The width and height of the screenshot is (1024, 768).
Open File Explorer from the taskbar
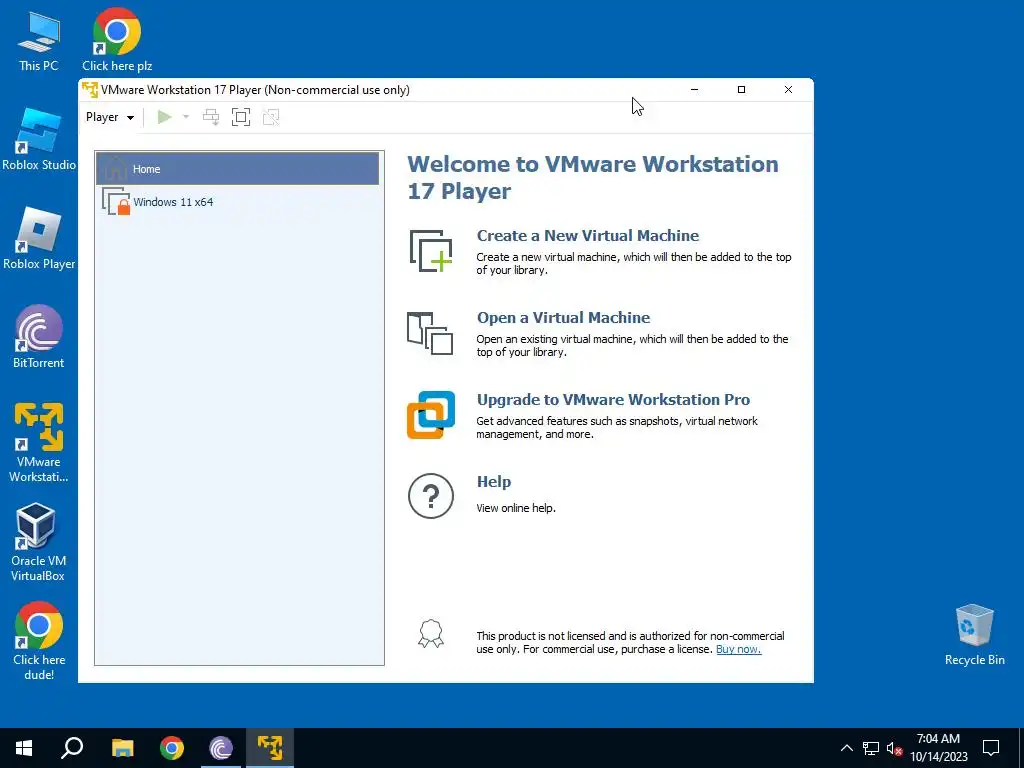point(123,748)
